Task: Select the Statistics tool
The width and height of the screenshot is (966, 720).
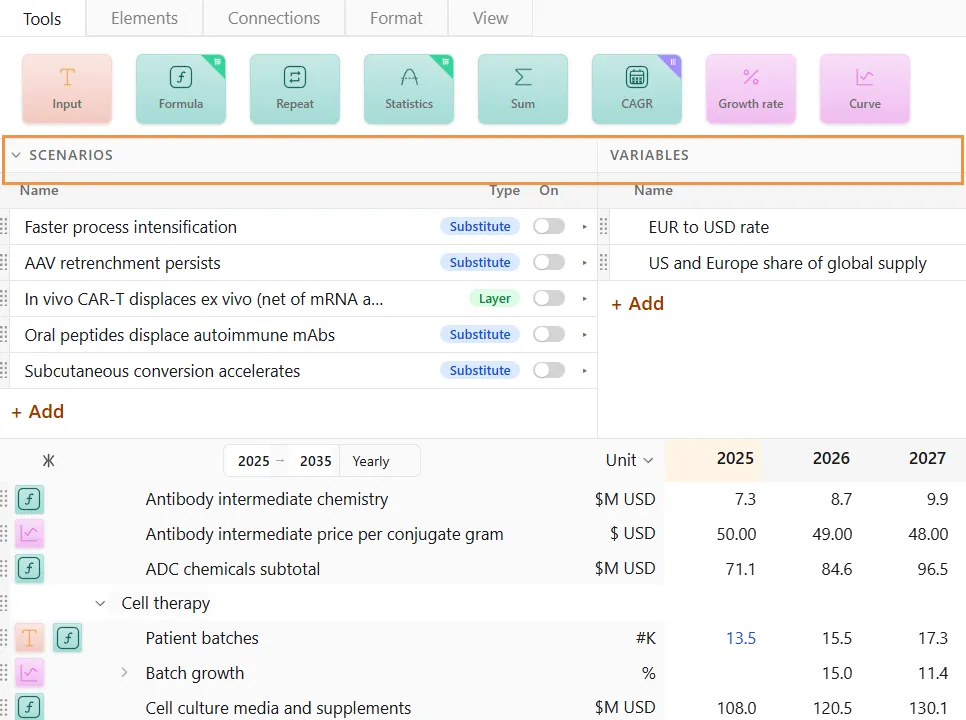Action: coord(408,89)
